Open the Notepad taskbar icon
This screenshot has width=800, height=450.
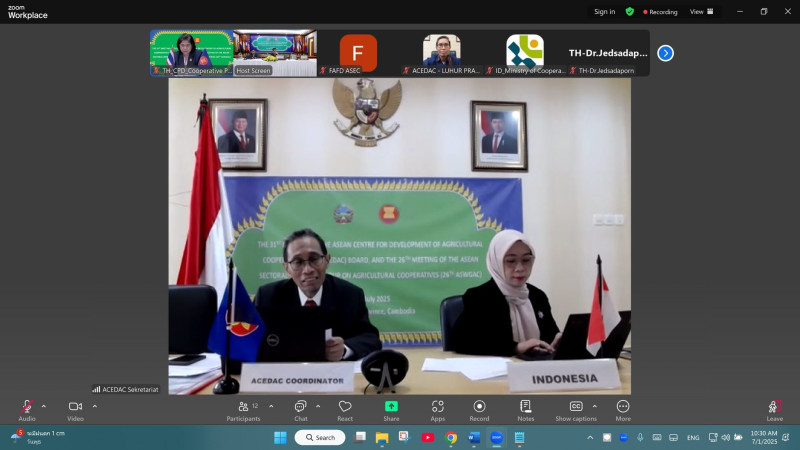pos(519,437)
